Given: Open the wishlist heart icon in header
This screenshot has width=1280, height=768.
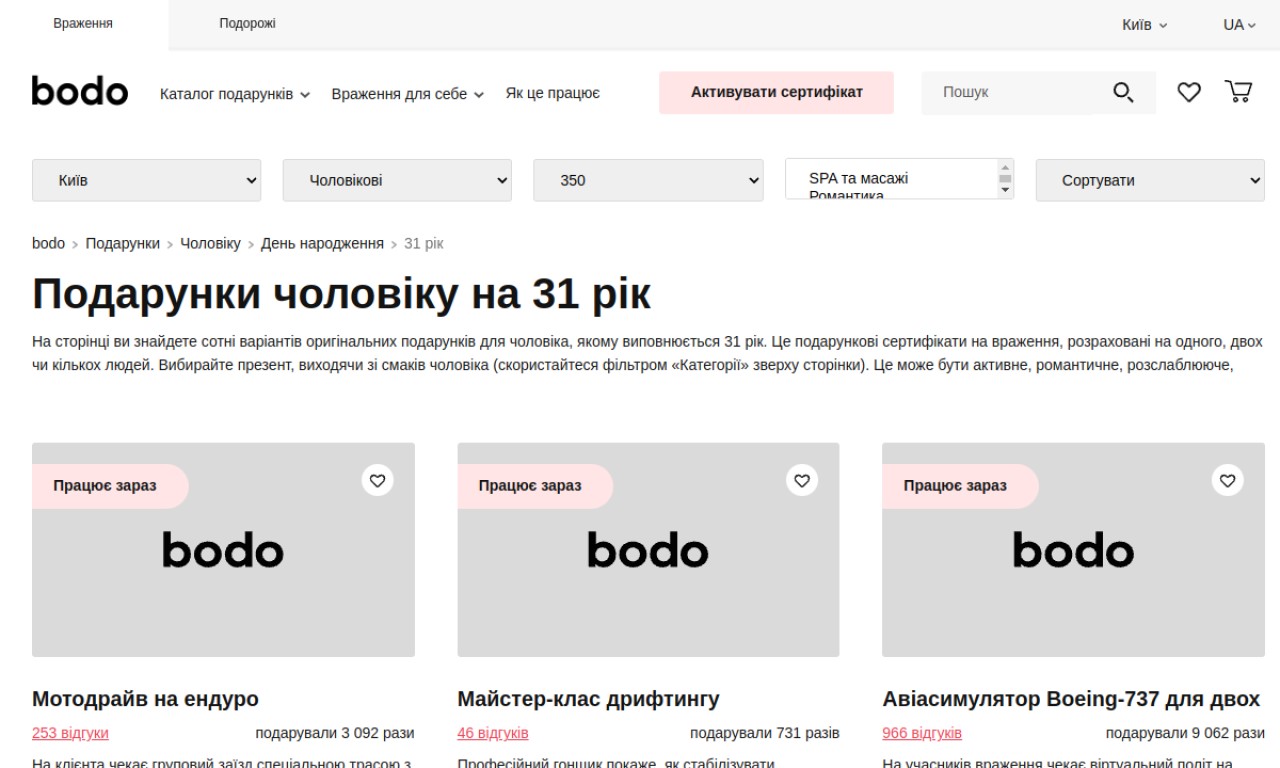Looking at the screenshot, I should coord(1189,93).
